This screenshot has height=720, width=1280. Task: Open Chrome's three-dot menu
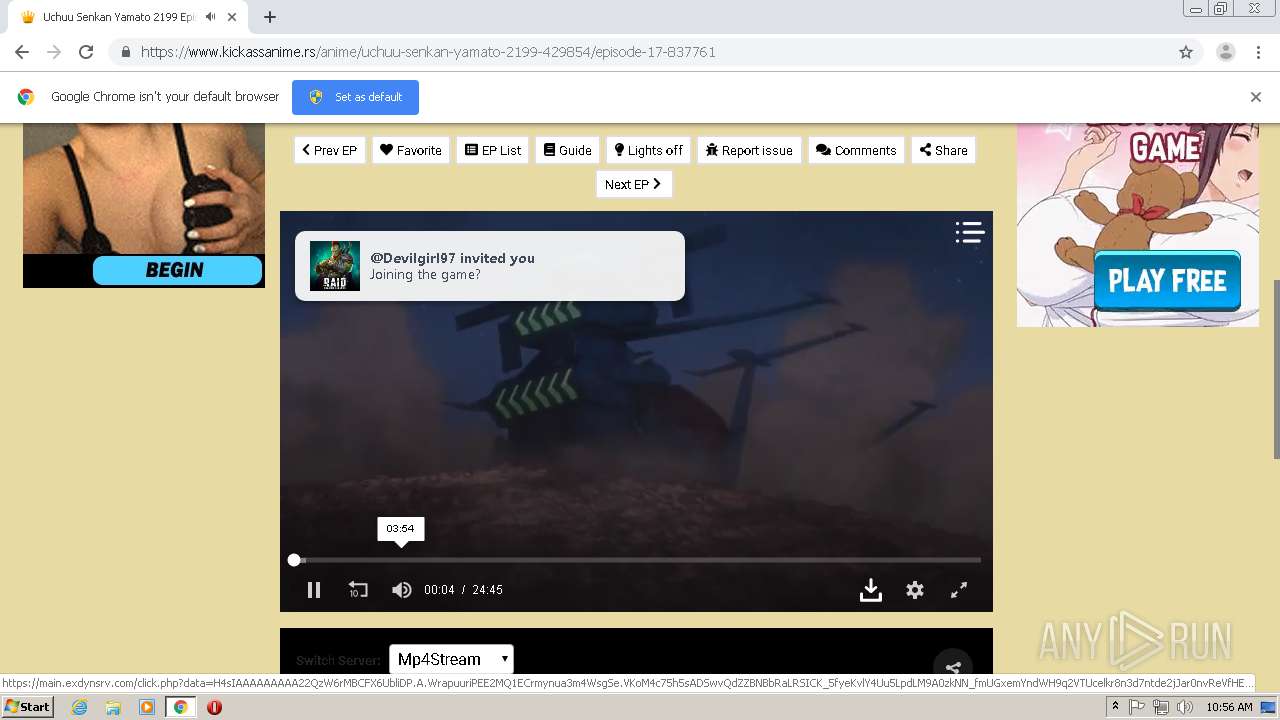click(1259, 52)
